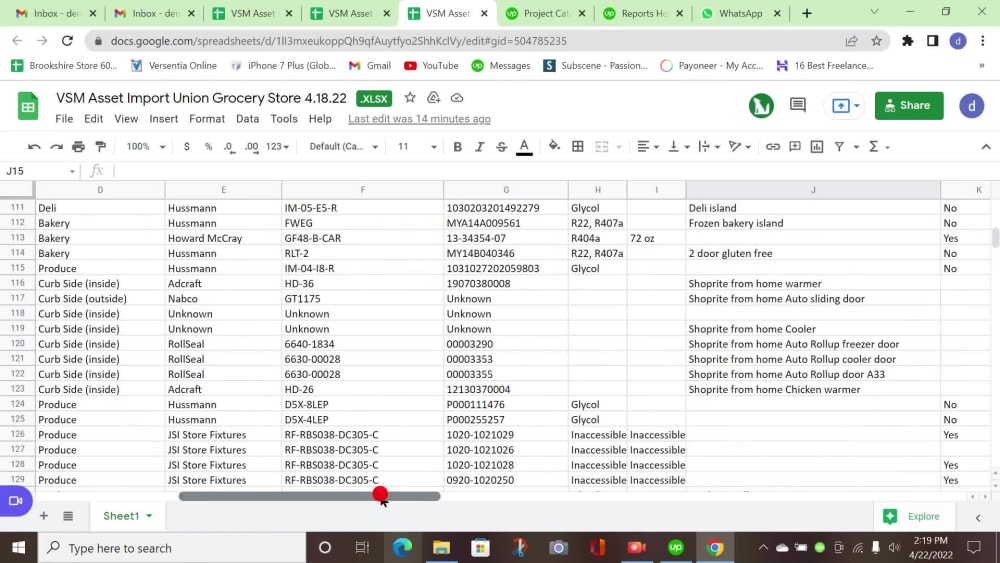Open Last edit was 14 minutes ago link

pyautogui.click(x=419, y=119)
